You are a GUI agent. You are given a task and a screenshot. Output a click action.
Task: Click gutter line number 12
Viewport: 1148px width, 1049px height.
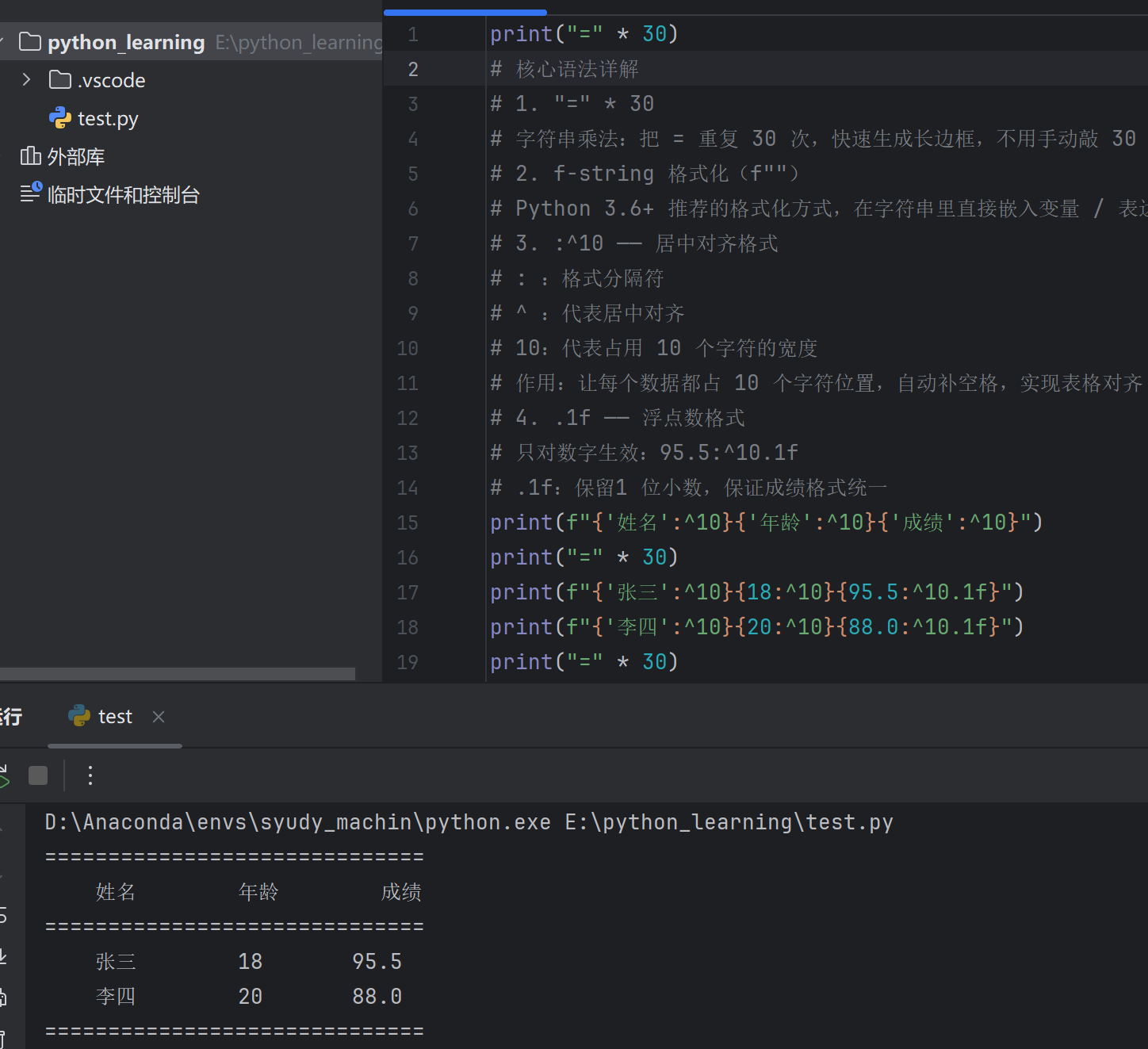408,419
